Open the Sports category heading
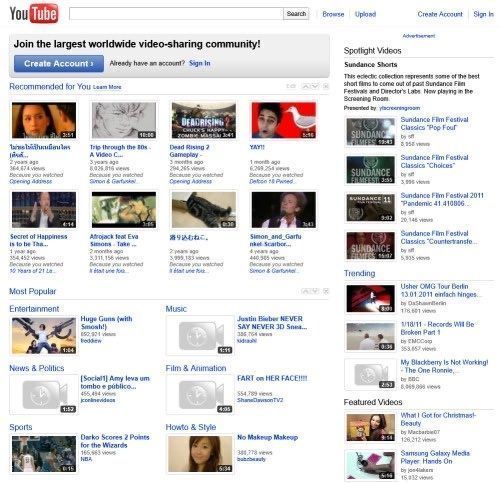The height and width of the screenshot is (483, 500). tap(21, 427)
